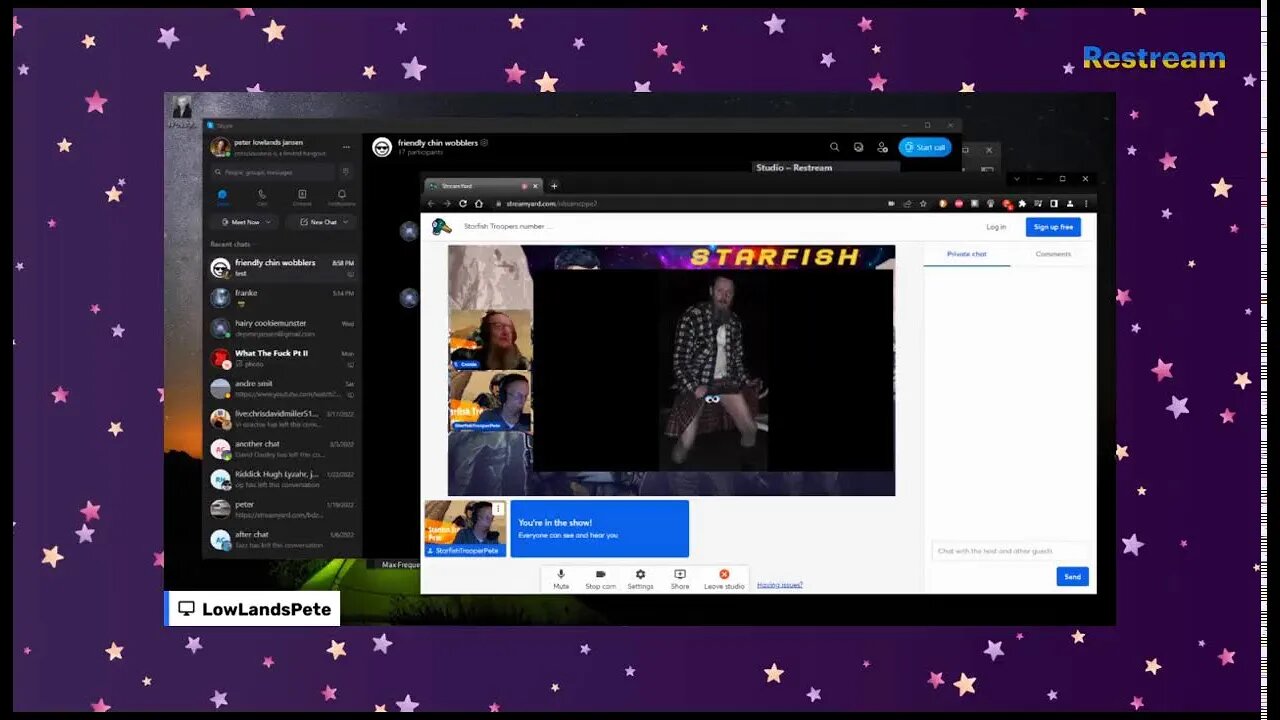Open the 'Having issues?' link

pos(780,585)
